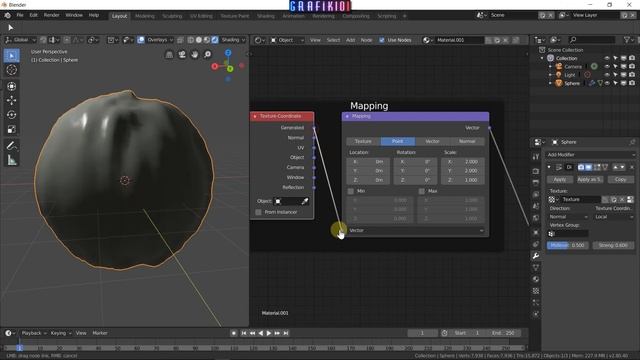The image size is (640, 360).
Task: Click the Apply modifier button
Action: click(x=560, y=180)
